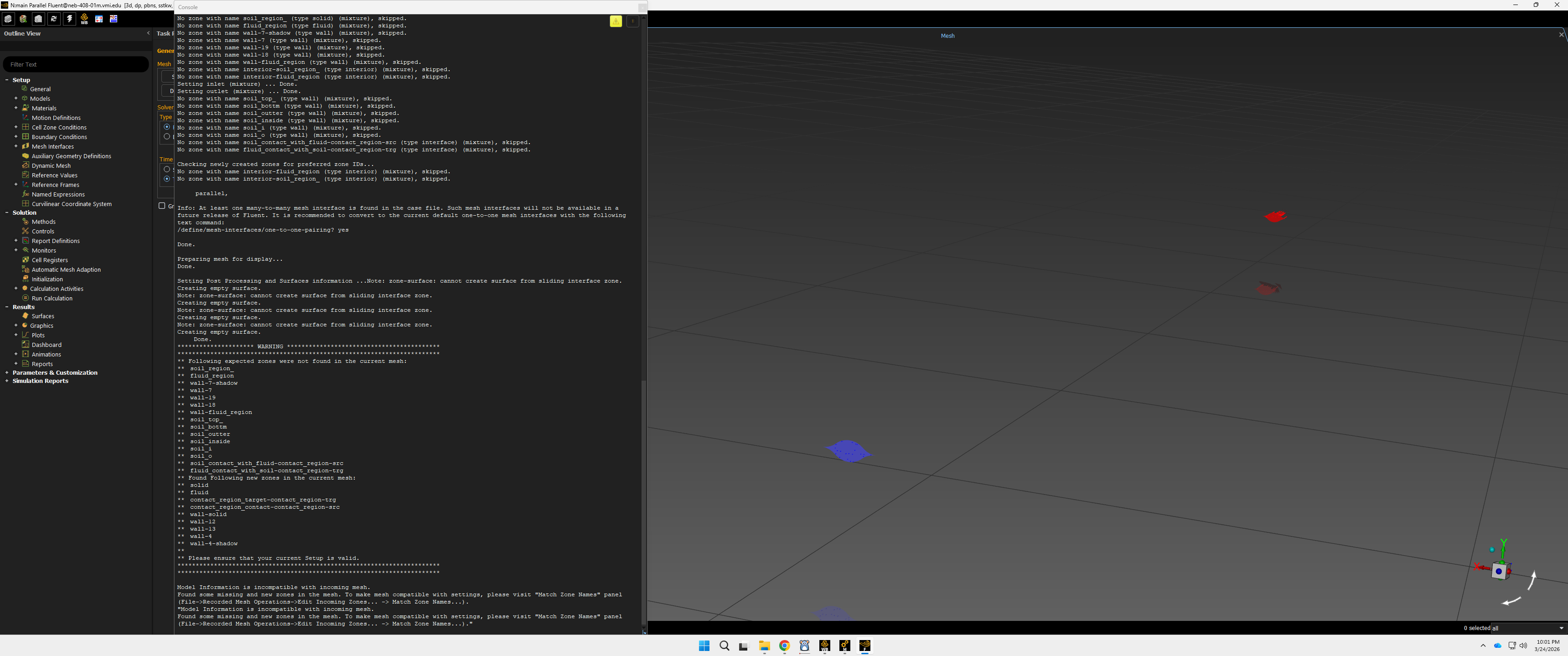This screenshot has width=1568, height=656.
Task: Click the view orientation cube in viewport
Action: (1499, 571)
